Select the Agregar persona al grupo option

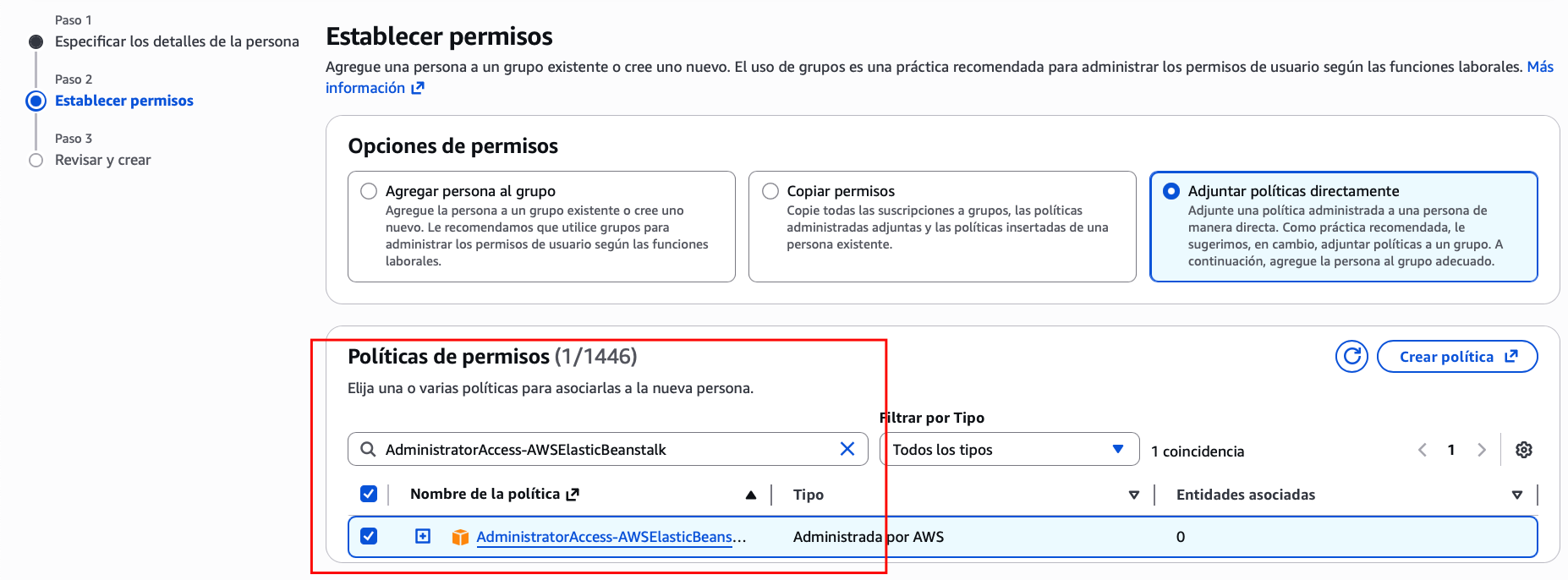369,191
